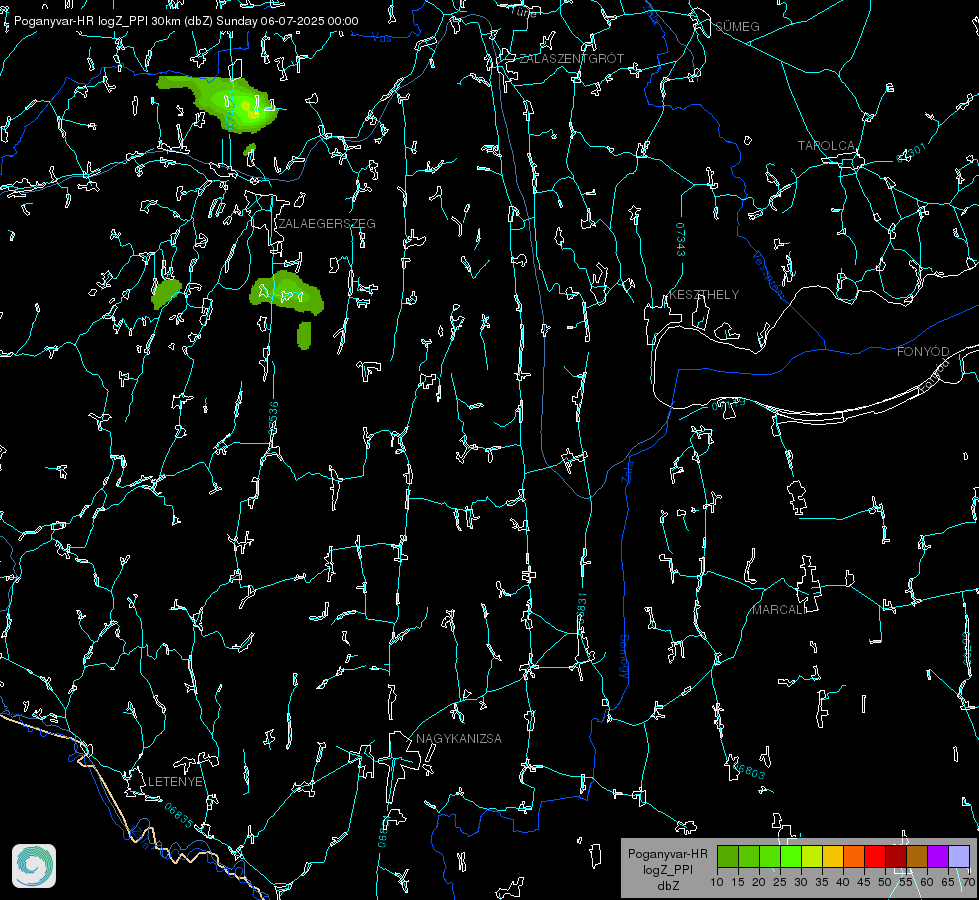Click the '10' tick value on the legend
This screenshot has height=900, width=979.
click(x=717, y=882)
